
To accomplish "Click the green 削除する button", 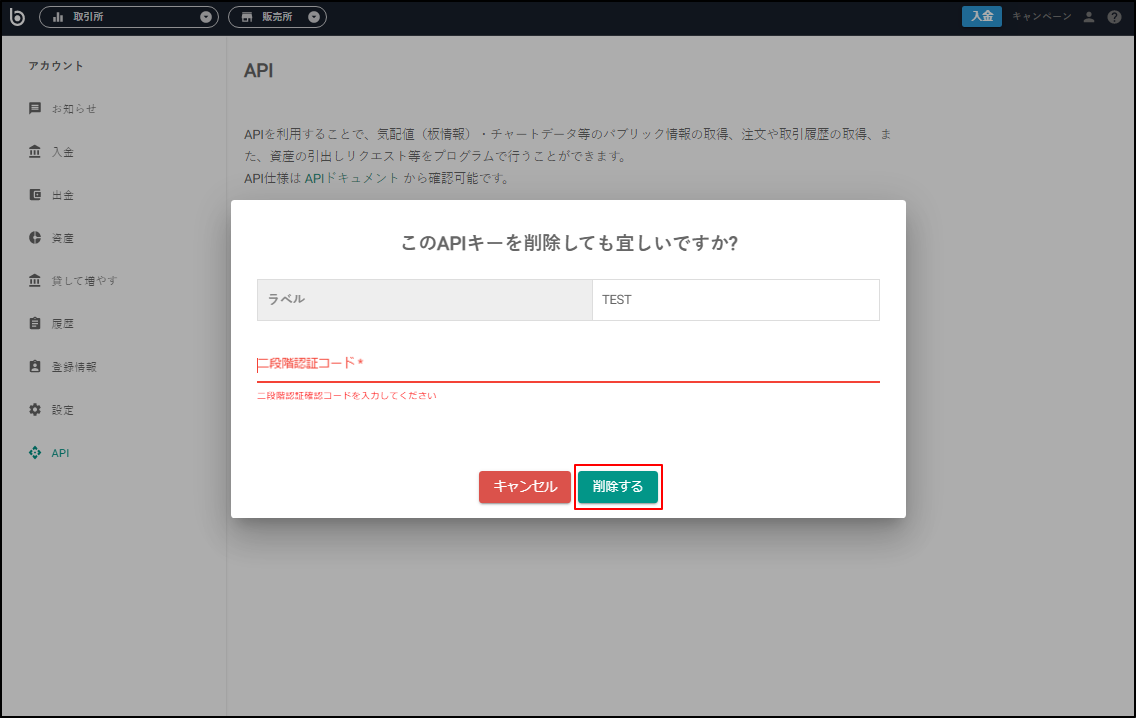I will [x=618, y=486].
